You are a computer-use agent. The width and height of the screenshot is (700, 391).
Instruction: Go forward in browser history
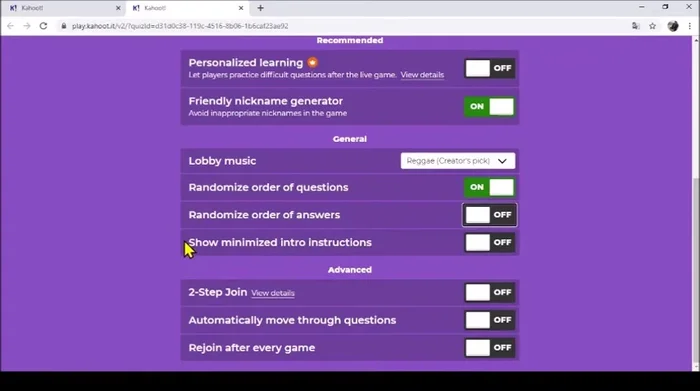(27, 26)
